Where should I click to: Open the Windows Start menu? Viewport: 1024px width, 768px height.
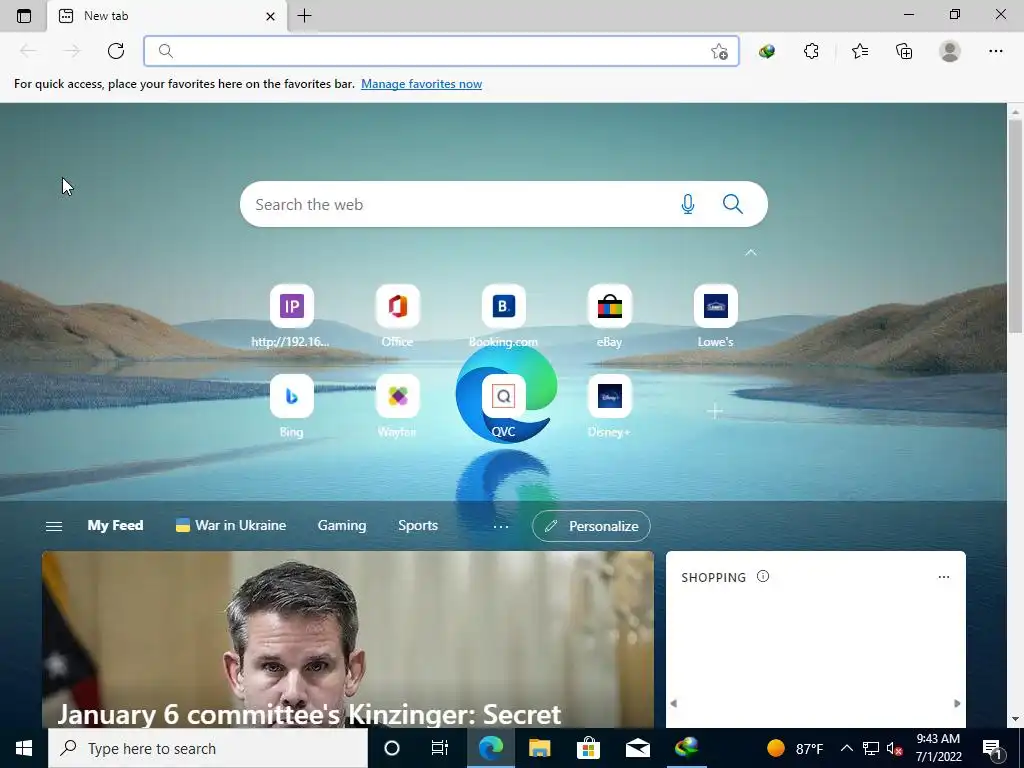click(x=24, y=748)
